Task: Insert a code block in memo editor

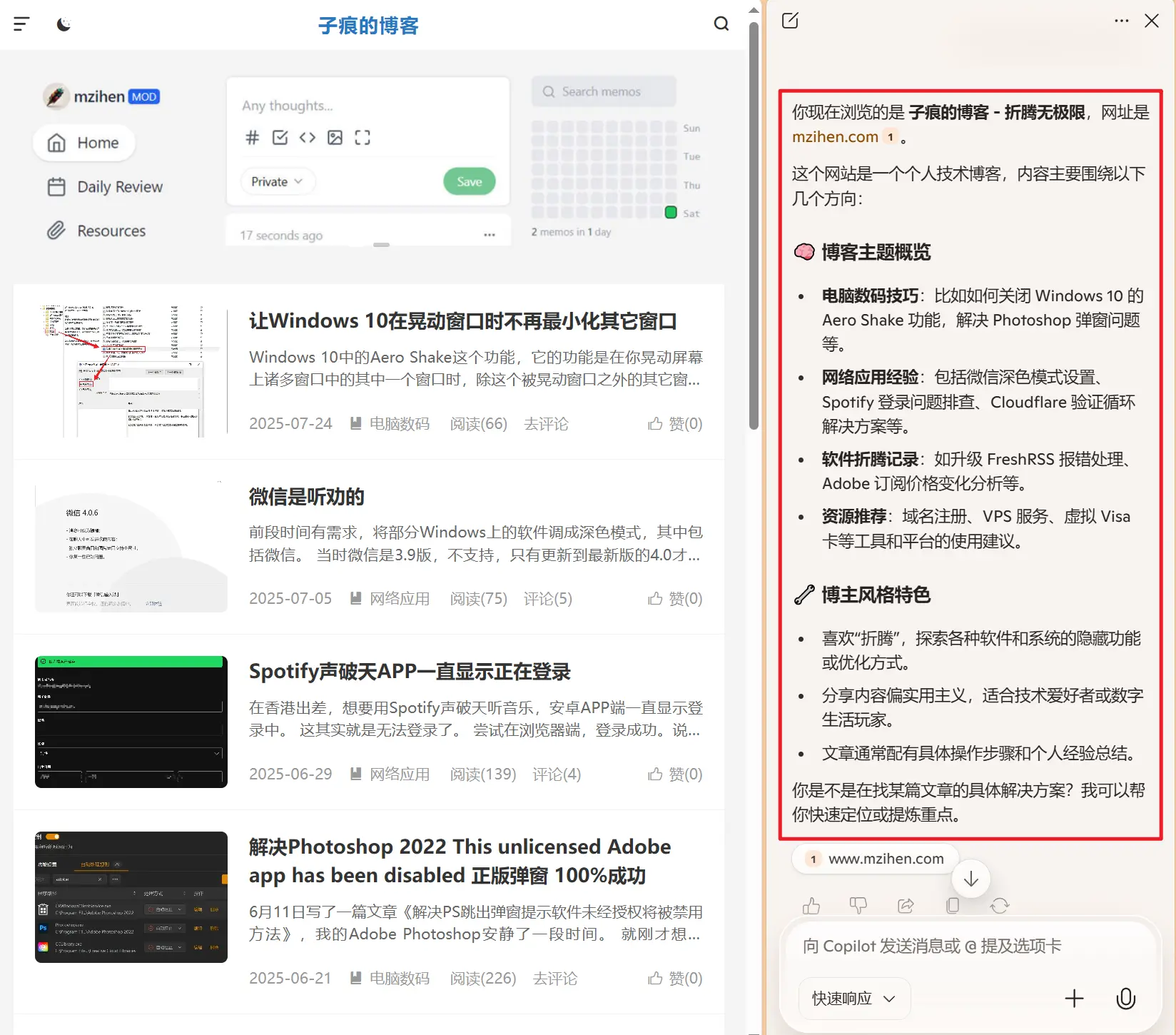Action: (308, 137)
